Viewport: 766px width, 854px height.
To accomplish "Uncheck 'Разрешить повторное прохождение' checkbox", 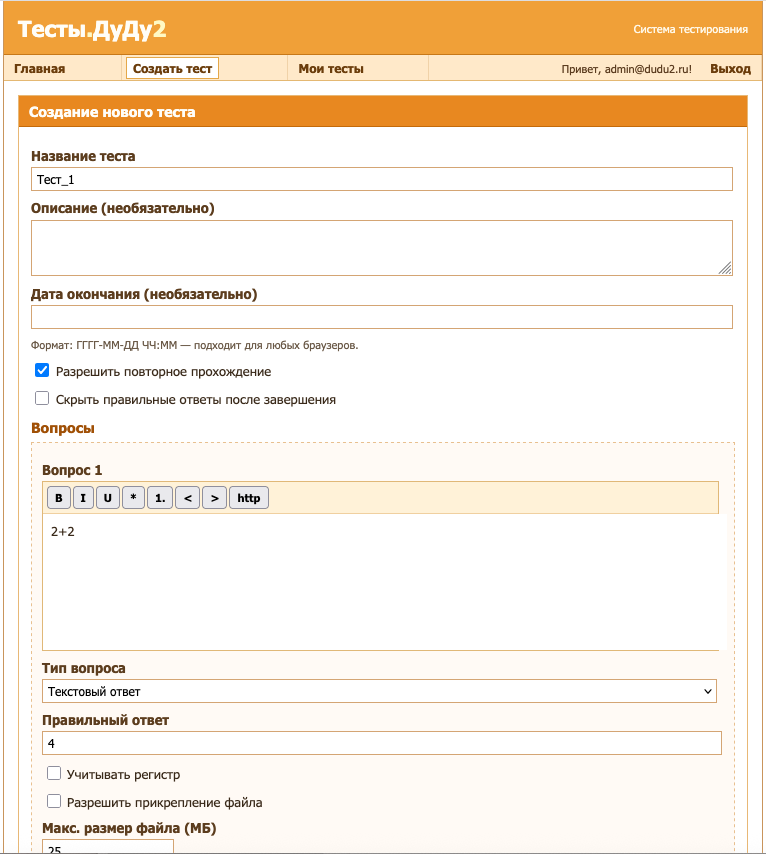I will pos(42,370).
